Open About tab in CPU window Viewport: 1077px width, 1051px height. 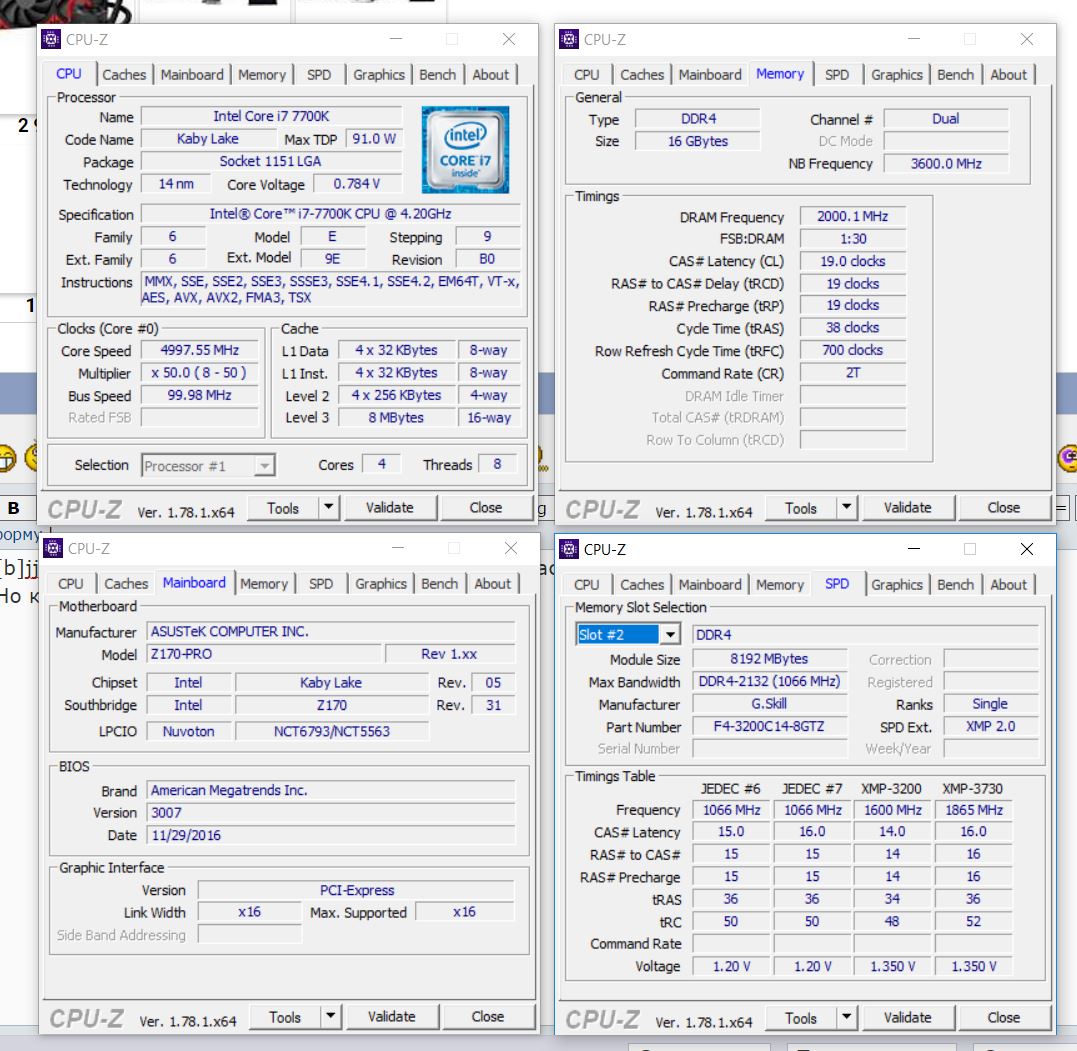(490, 74)
